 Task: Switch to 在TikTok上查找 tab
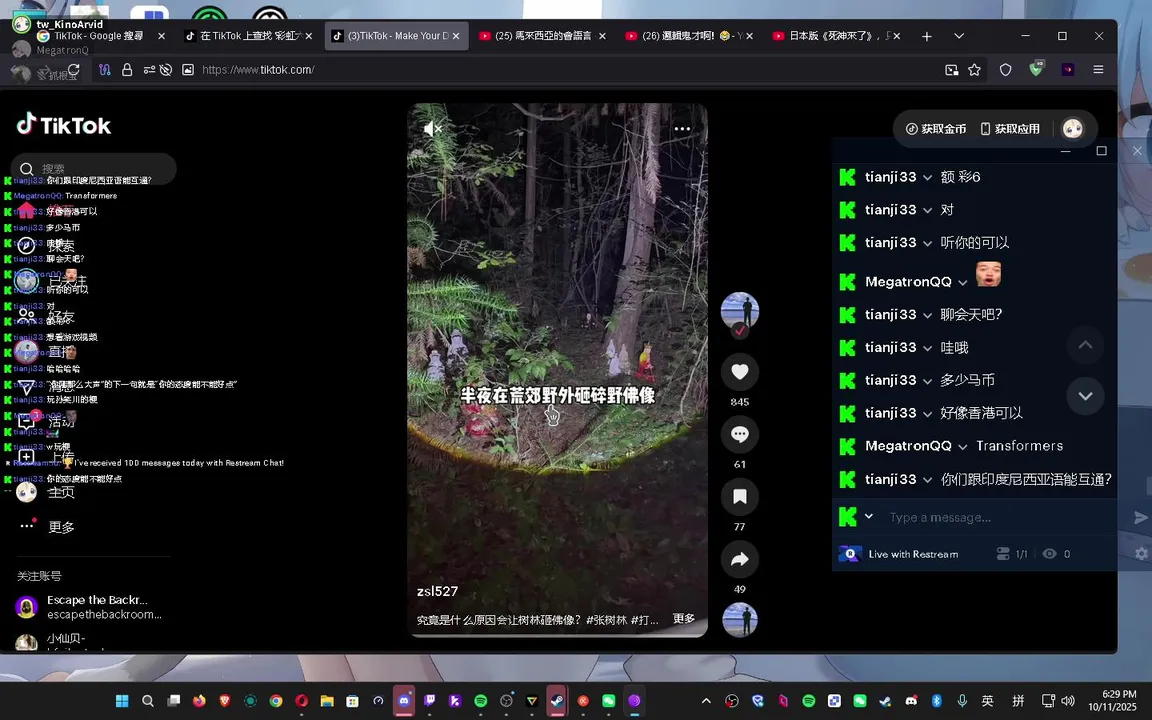tap(248, 36)
